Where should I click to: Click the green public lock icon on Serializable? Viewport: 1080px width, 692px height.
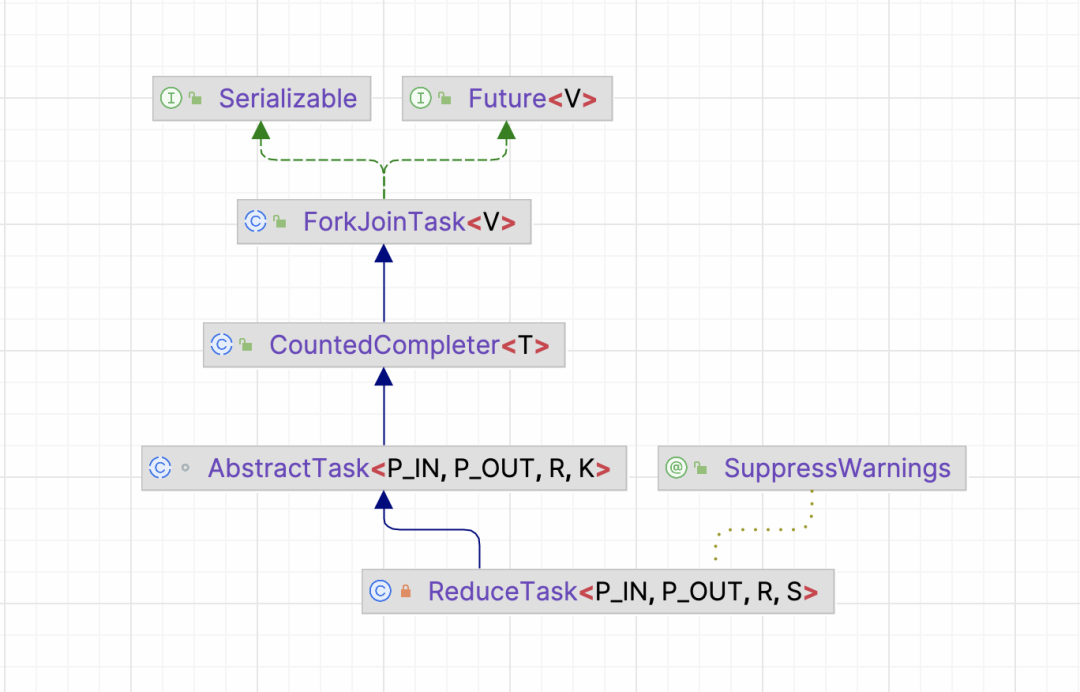click(x=196, y=98)
